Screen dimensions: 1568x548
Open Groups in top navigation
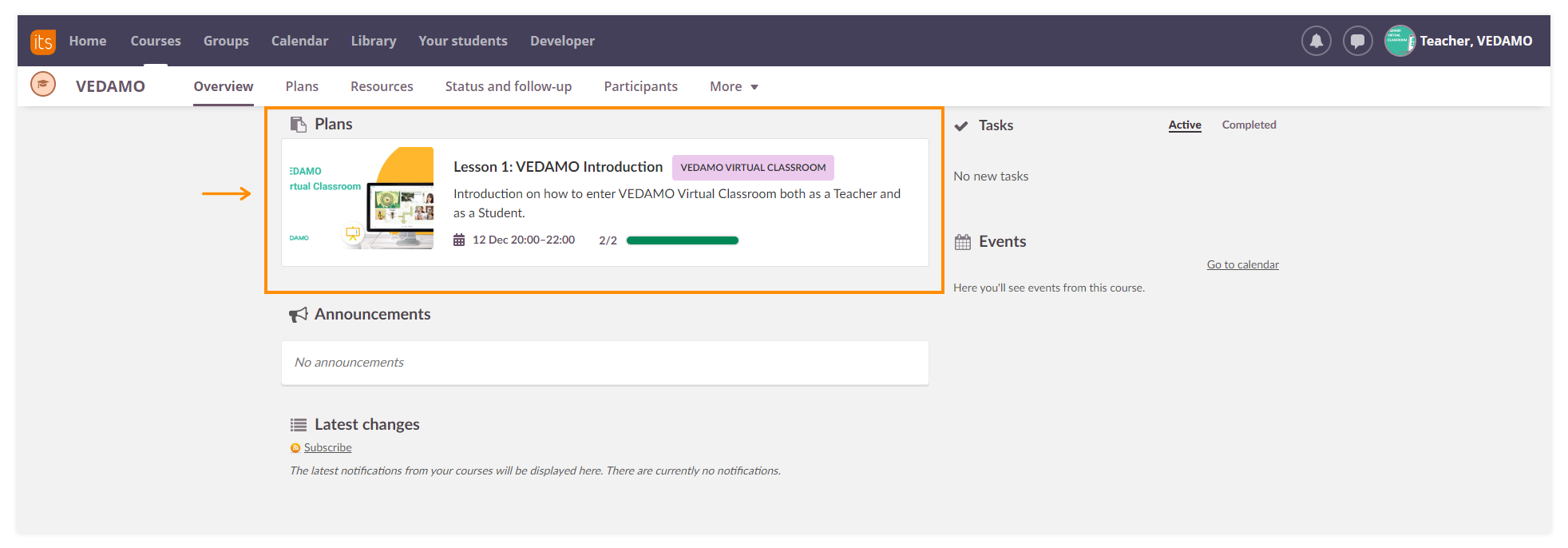click(x=226, y=41)
